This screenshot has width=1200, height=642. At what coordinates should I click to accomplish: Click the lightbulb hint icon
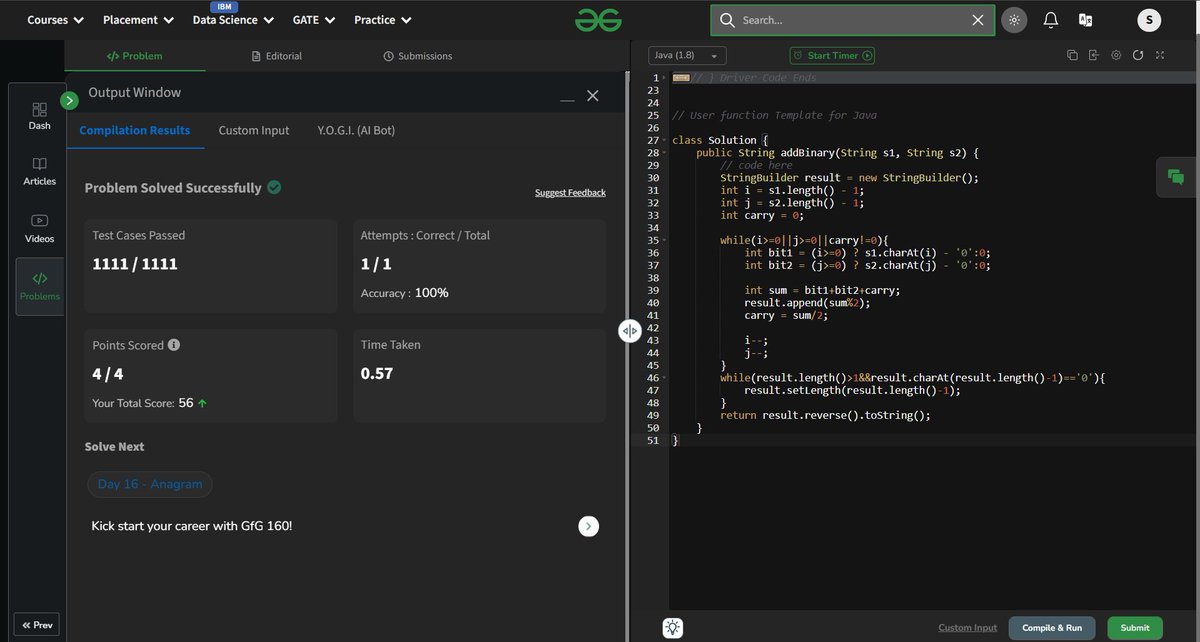(x=673, y=628)
